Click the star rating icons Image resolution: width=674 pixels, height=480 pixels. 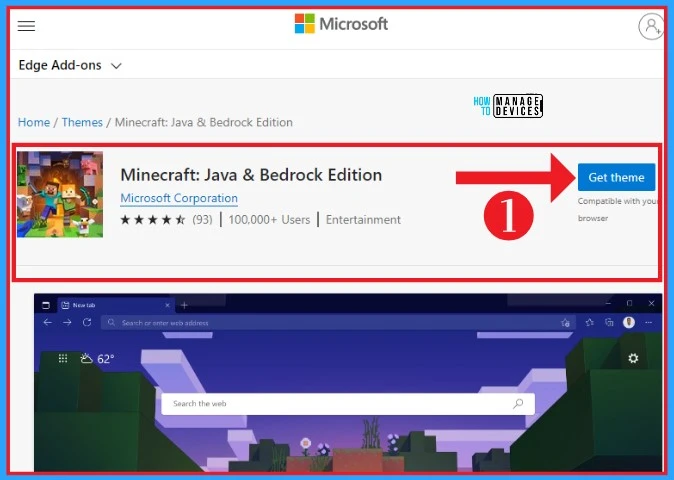click(152, 219)
